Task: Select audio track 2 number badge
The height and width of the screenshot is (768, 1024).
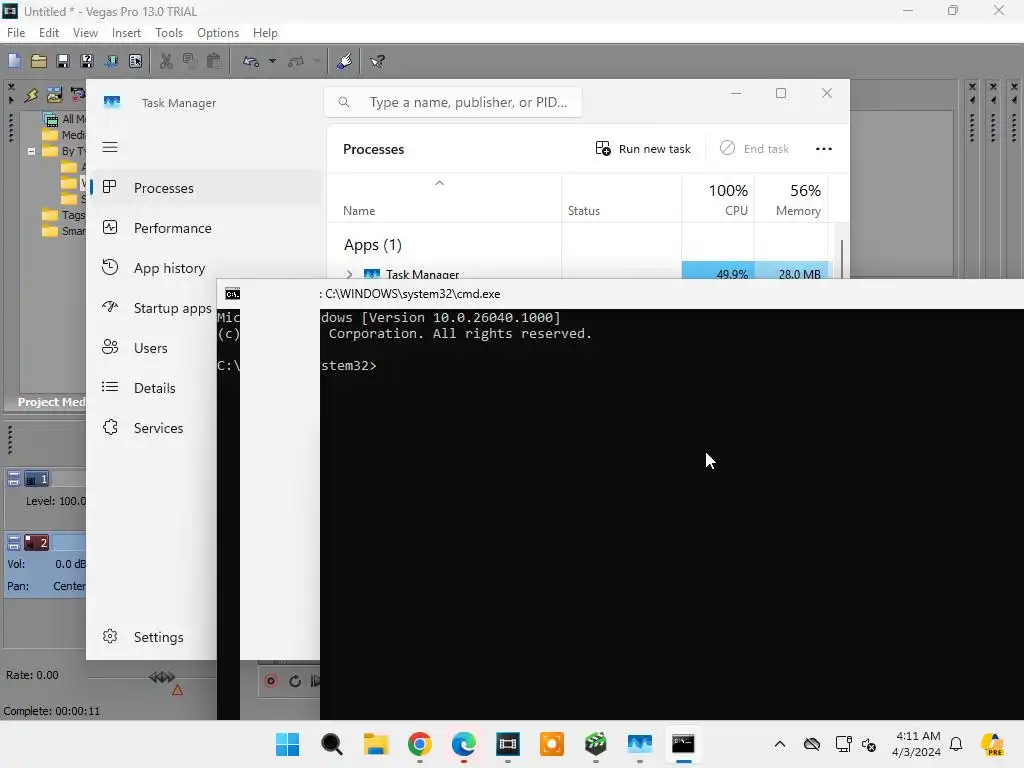Action: [37, 543]
